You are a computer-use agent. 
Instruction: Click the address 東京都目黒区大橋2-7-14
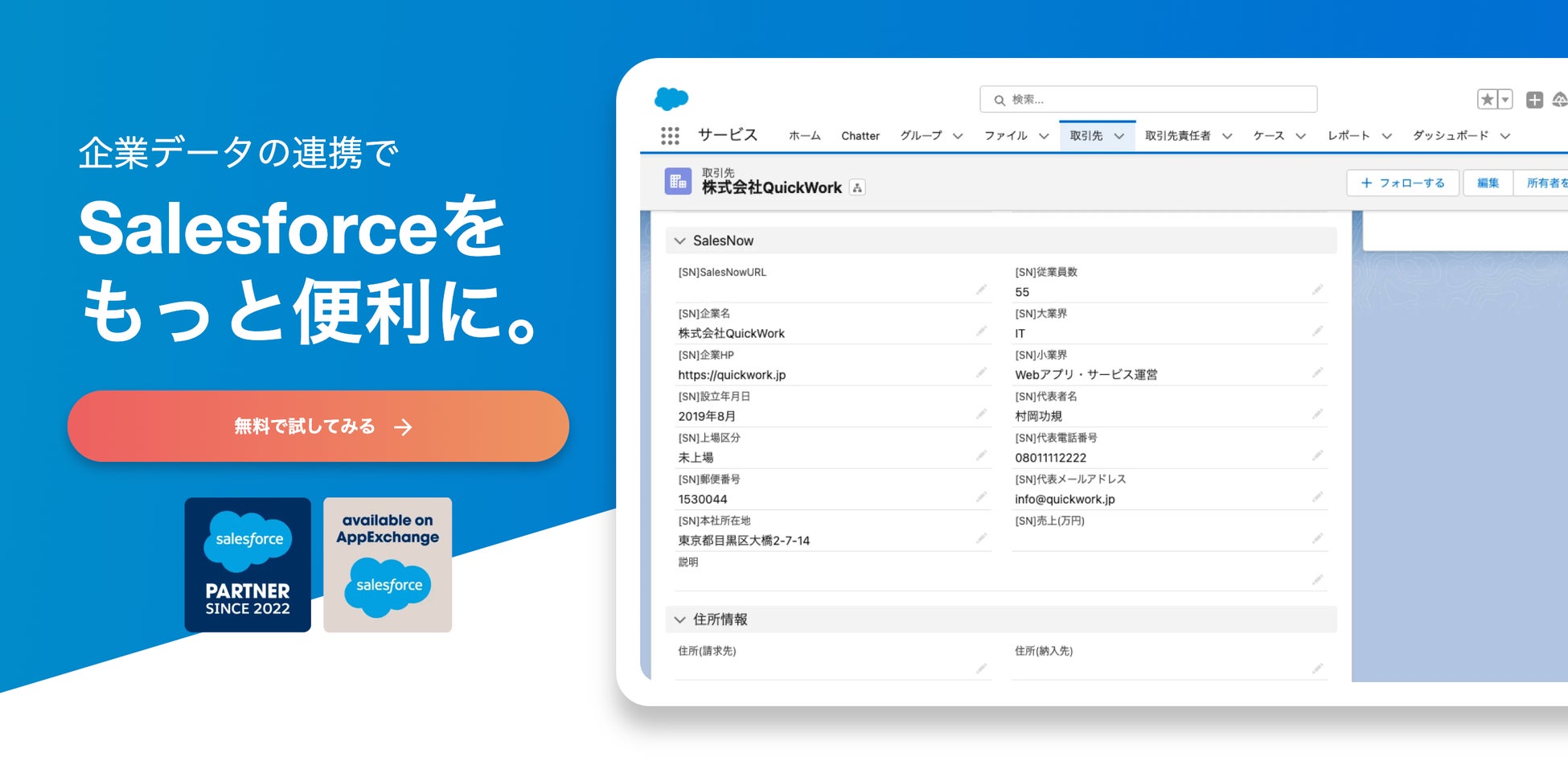click(x=744, y=541)
